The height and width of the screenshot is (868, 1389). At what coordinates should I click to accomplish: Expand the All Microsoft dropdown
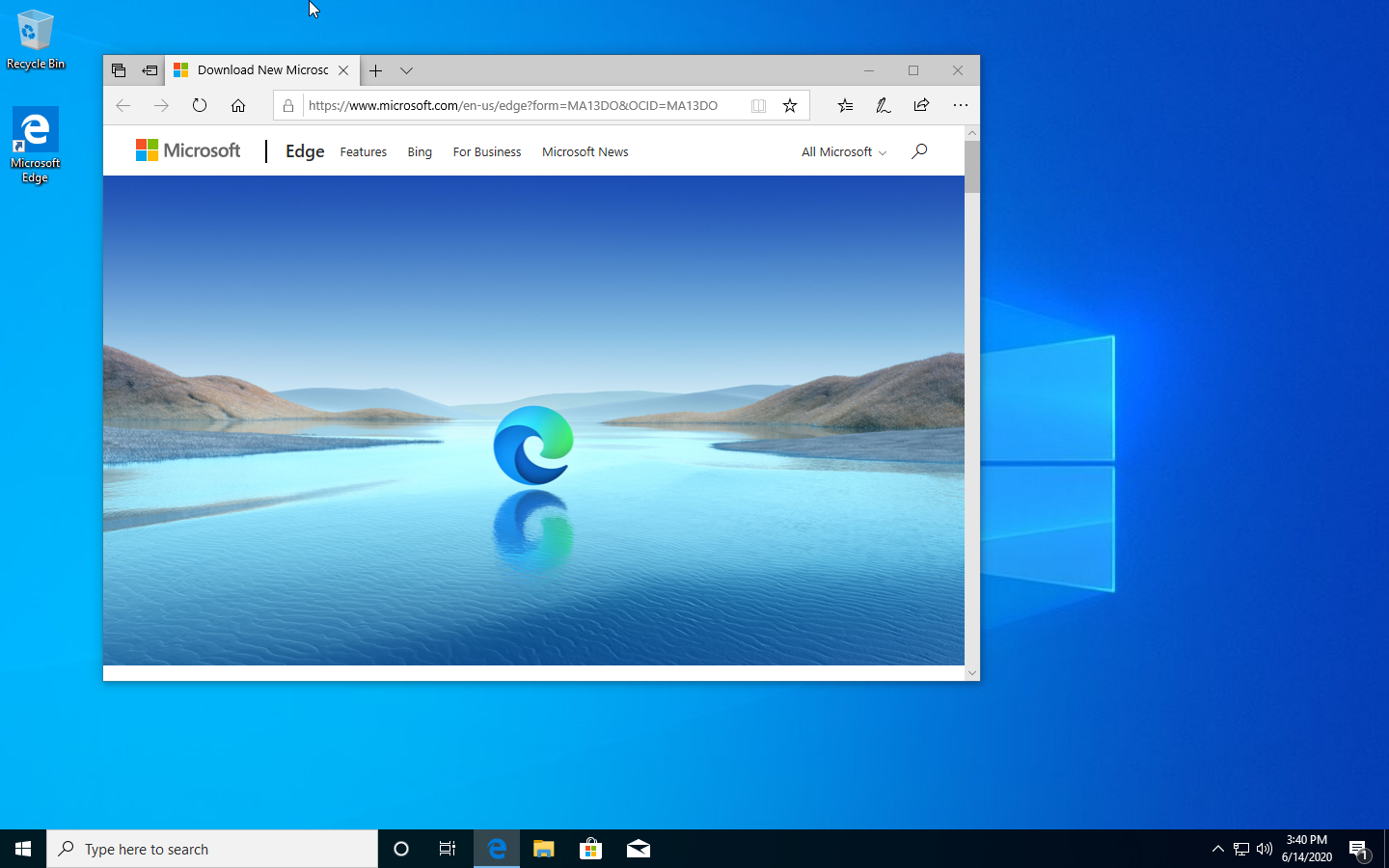pyautogui.click(x=844, y=152)
